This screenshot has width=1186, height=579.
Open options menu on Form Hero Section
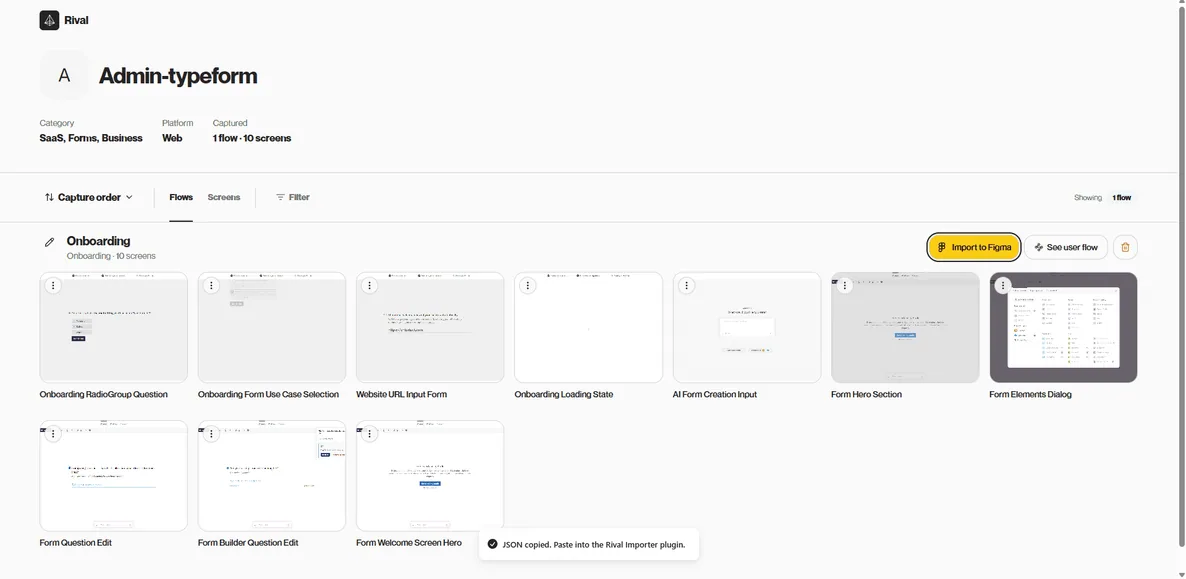845,285
